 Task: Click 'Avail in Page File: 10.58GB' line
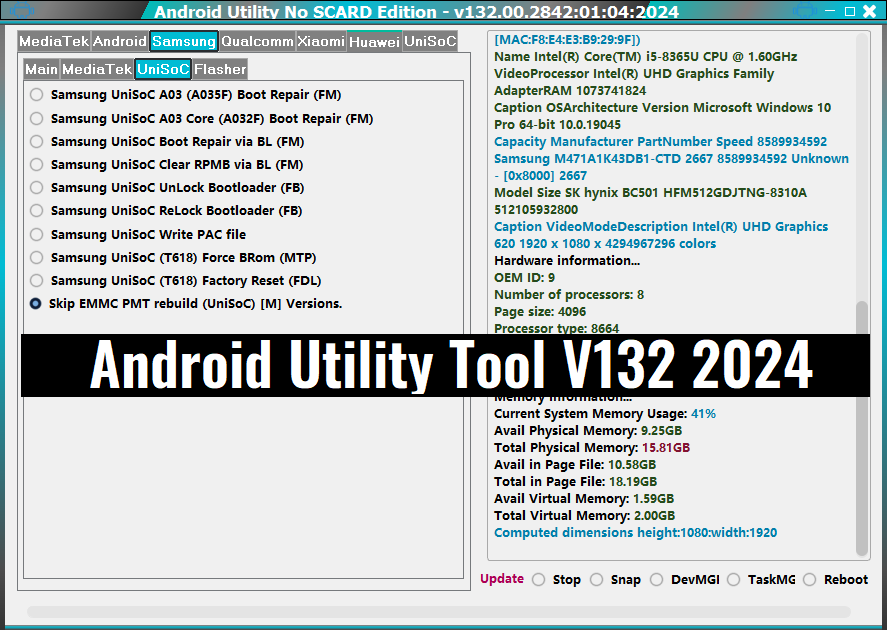pos(575,464)
